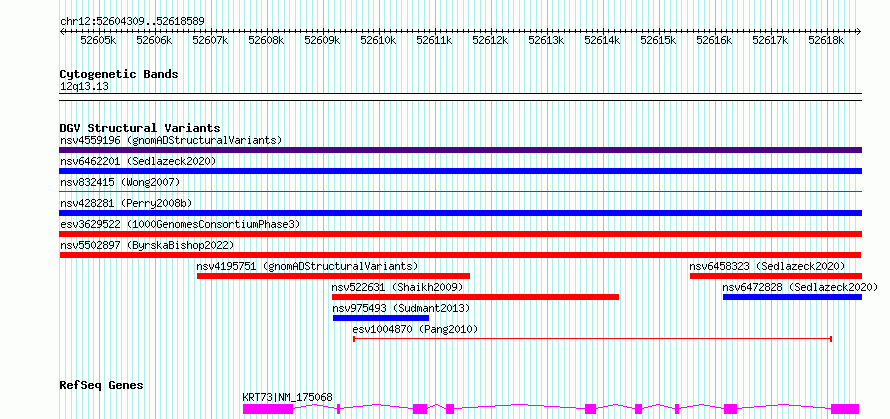The width and height of the screenshot is (890, 419).
Task: Open the nsv6472828 Sedlazeck2020 blue bar
Action: point(792,297)
